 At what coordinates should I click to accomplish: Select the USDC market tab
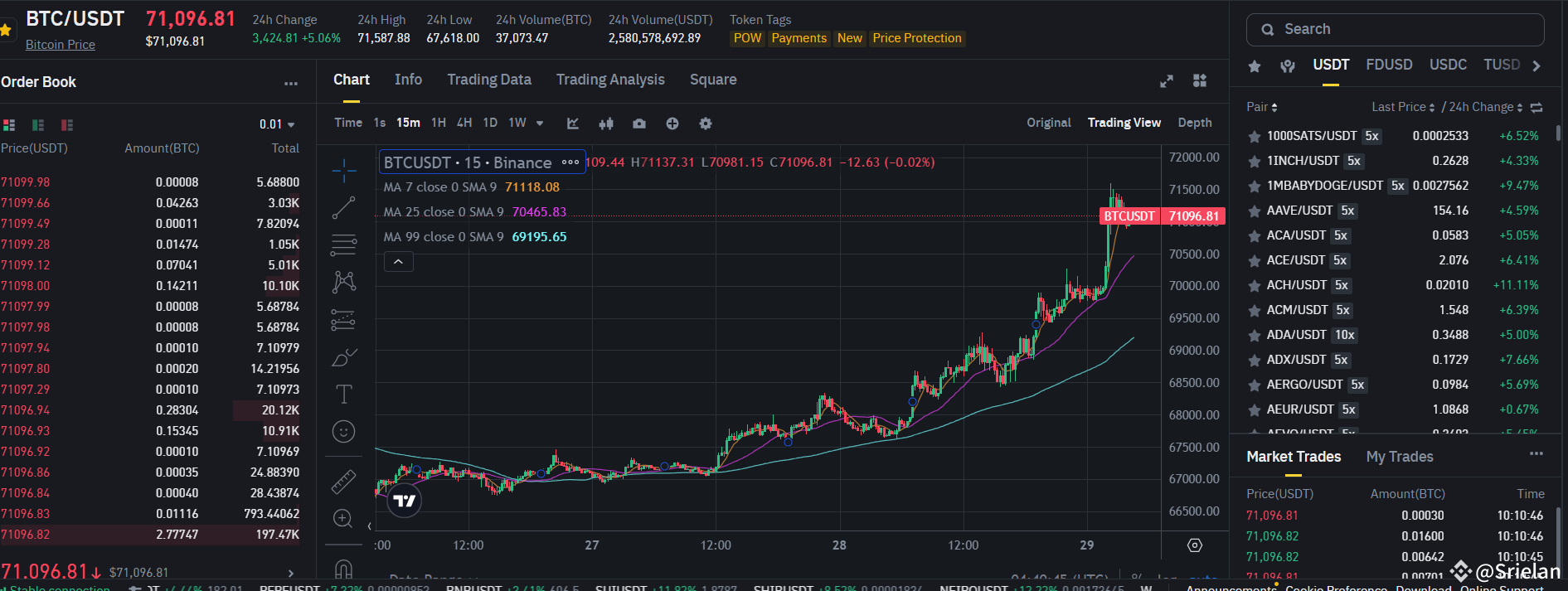[x=1448, y=65]
